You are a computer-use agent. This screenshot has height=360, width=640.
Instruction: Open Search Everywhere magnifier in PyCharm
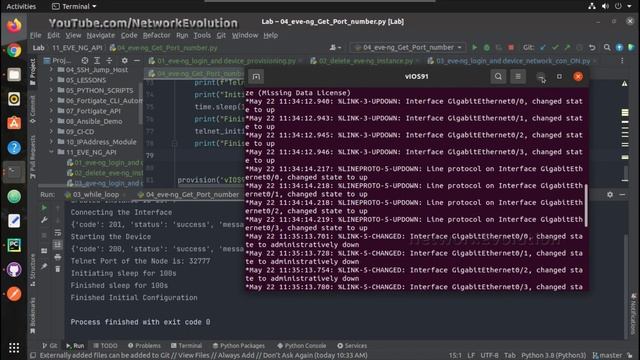click(607, 48)
